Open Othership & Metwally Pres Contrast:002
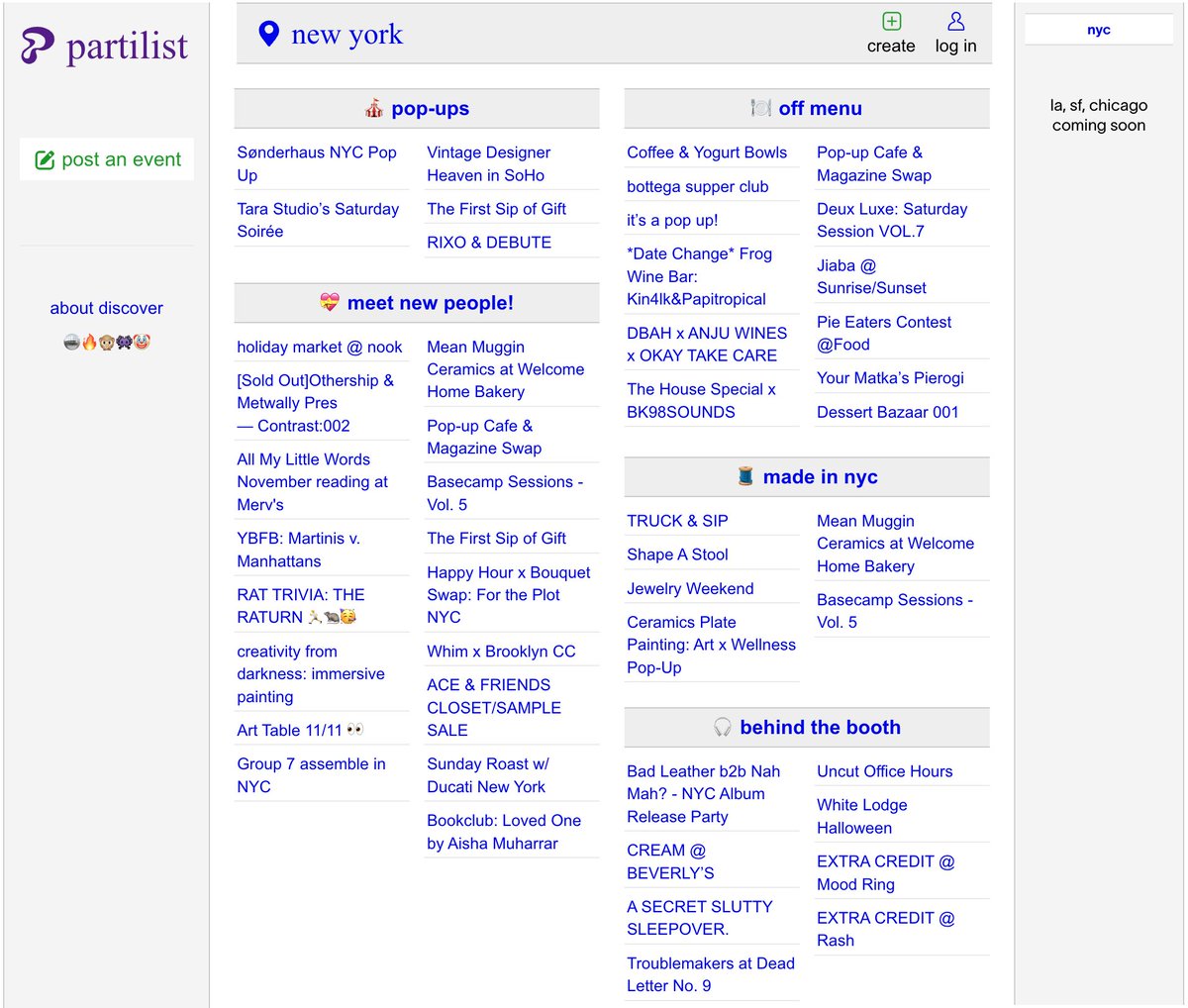 point(315,403)
